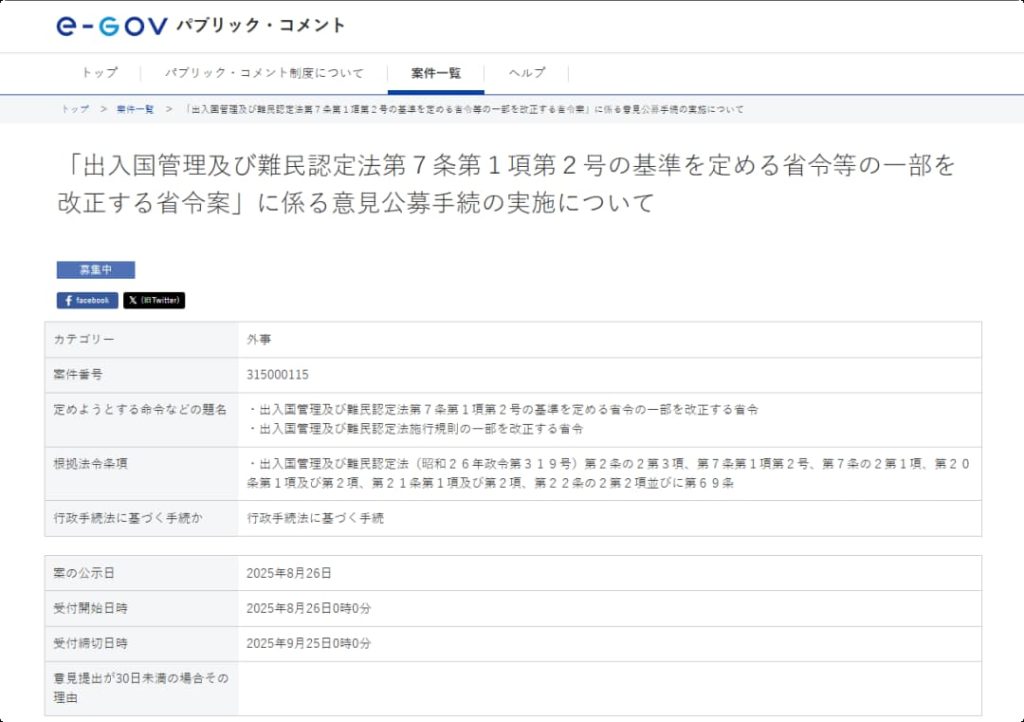
Task: Share this page on X (旧Twitter)
Action: click(x=154, y=300)
